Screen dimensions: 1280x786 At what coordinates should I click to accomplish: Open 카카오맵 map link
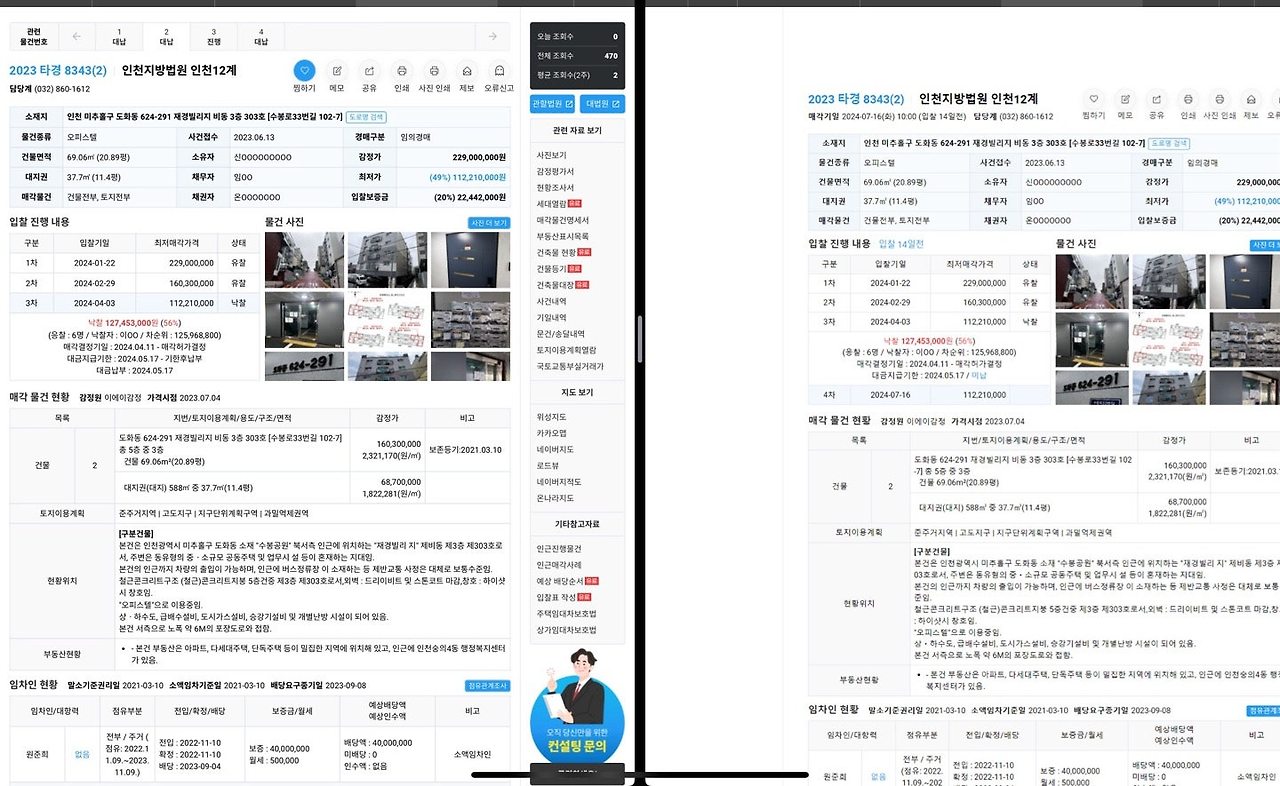tap(552, 433)
